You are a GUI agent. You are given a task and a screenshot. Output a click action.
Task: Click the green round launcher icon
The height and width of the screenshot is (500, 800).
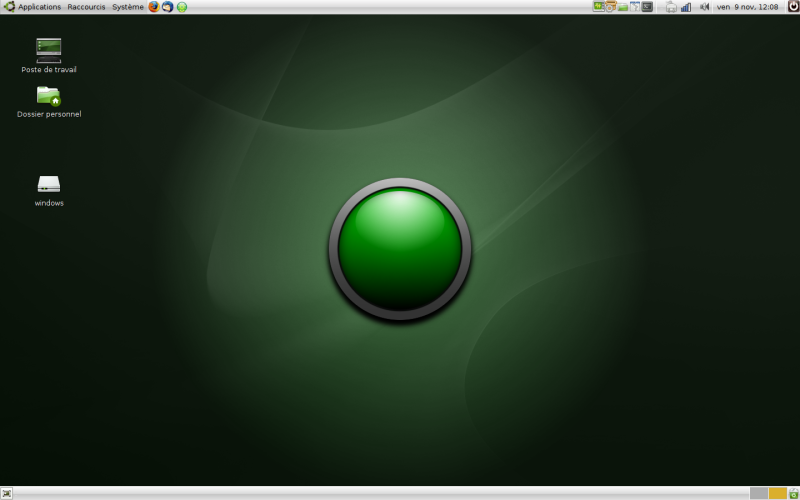coord(182,7)
